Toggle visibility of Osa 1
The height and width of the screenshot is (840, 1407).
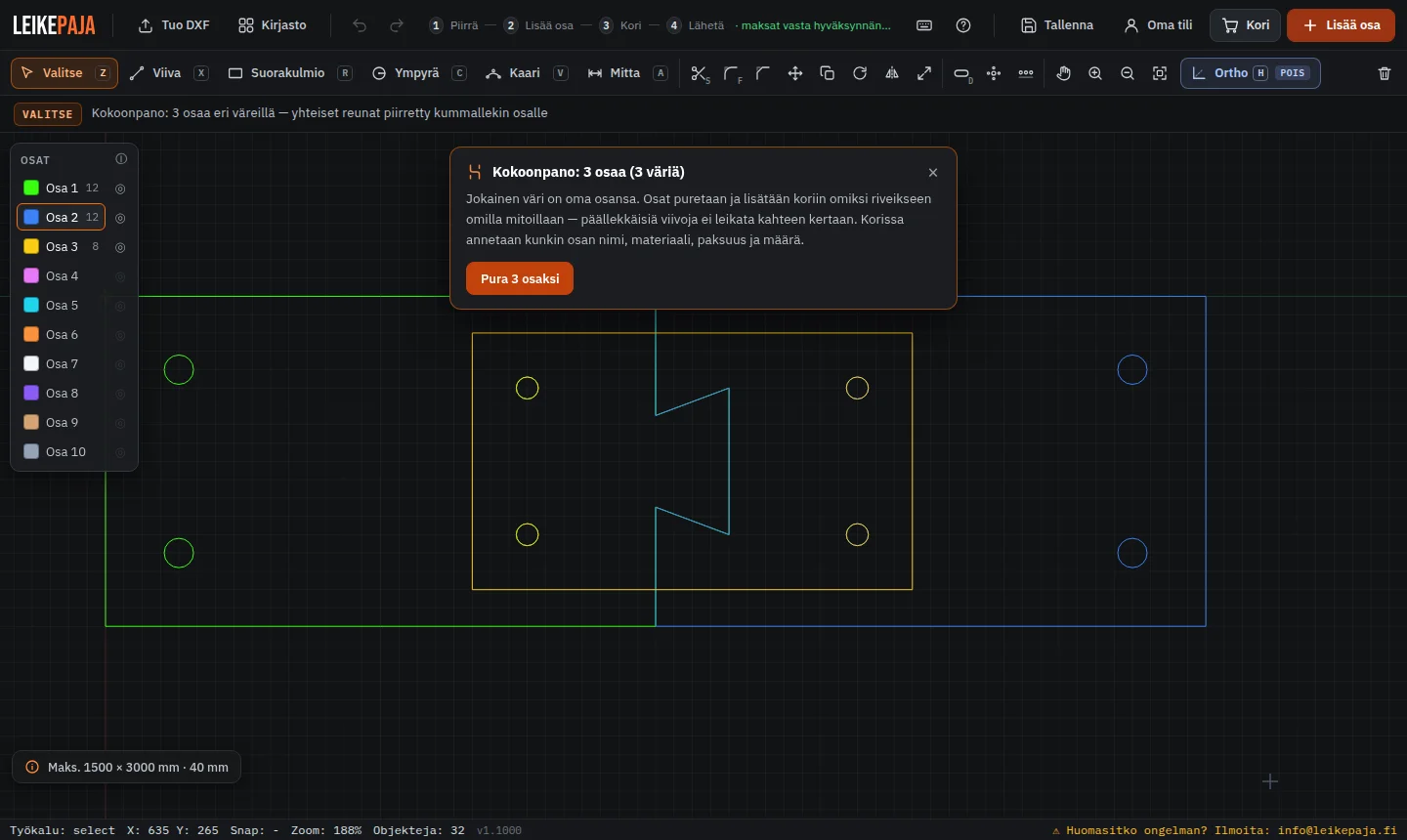coord(120,189)
